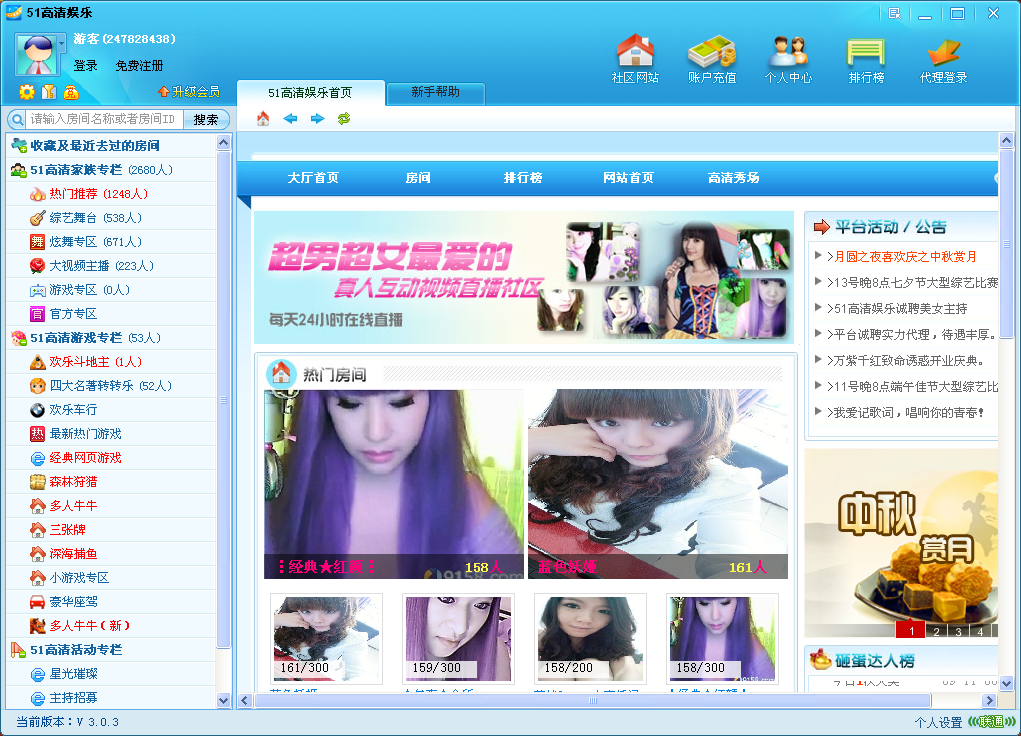Collapse 51高清家族专栏 group
Viewport: 1021px width, 736px height.
(111, 170)
